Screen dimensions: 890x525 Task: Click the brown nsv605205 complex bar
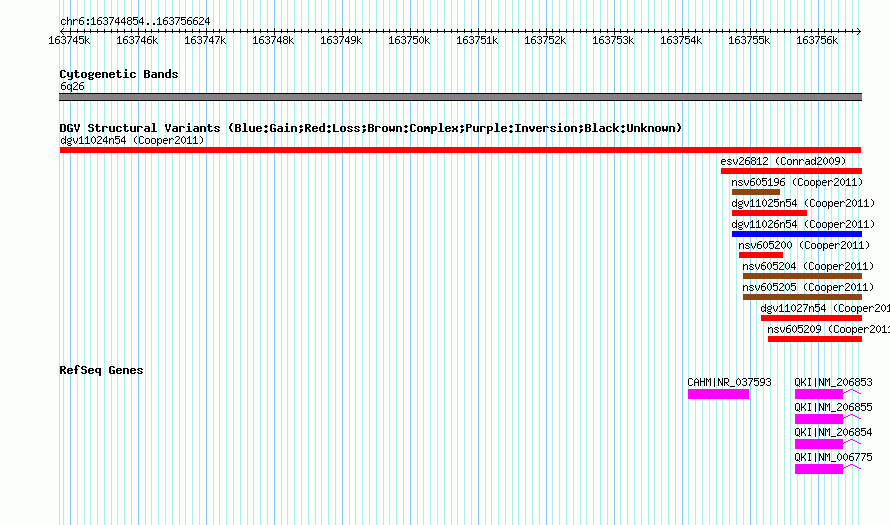[802, 297]
